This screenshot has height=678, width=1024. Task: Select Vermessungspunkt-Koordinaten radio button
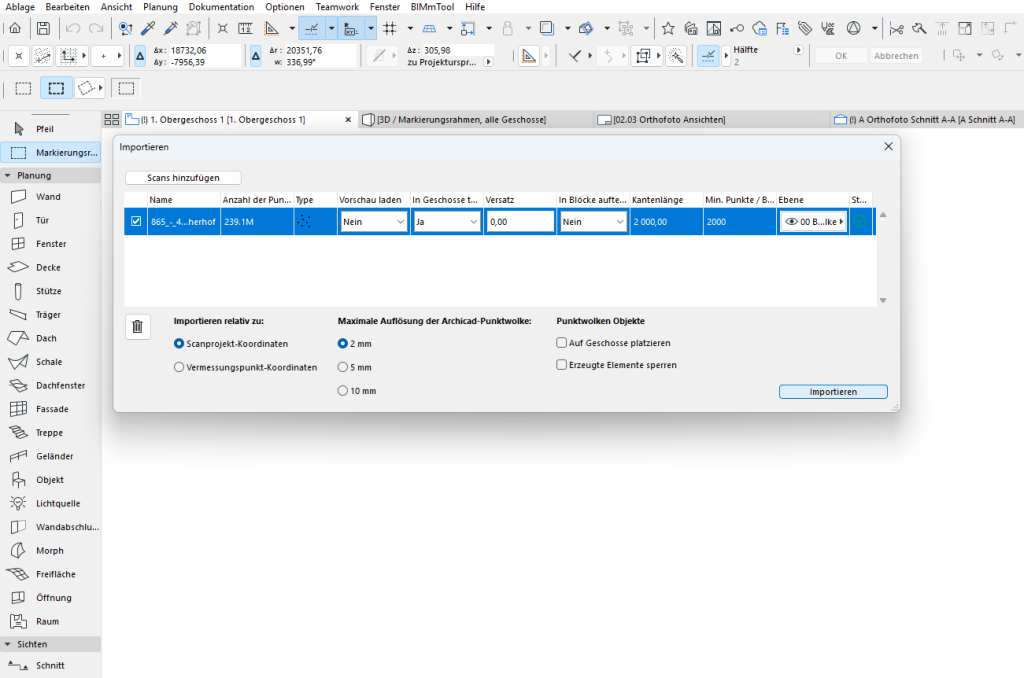click(x=179, y=367)
